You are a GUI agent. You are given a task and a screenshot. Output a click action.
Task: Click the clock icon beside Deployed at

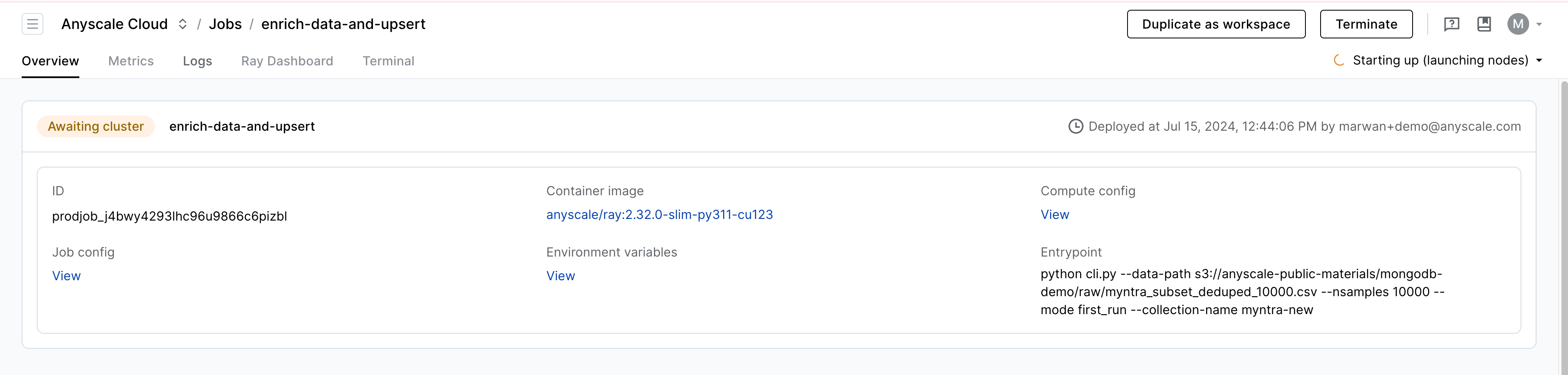click(x=1076, y=126)
